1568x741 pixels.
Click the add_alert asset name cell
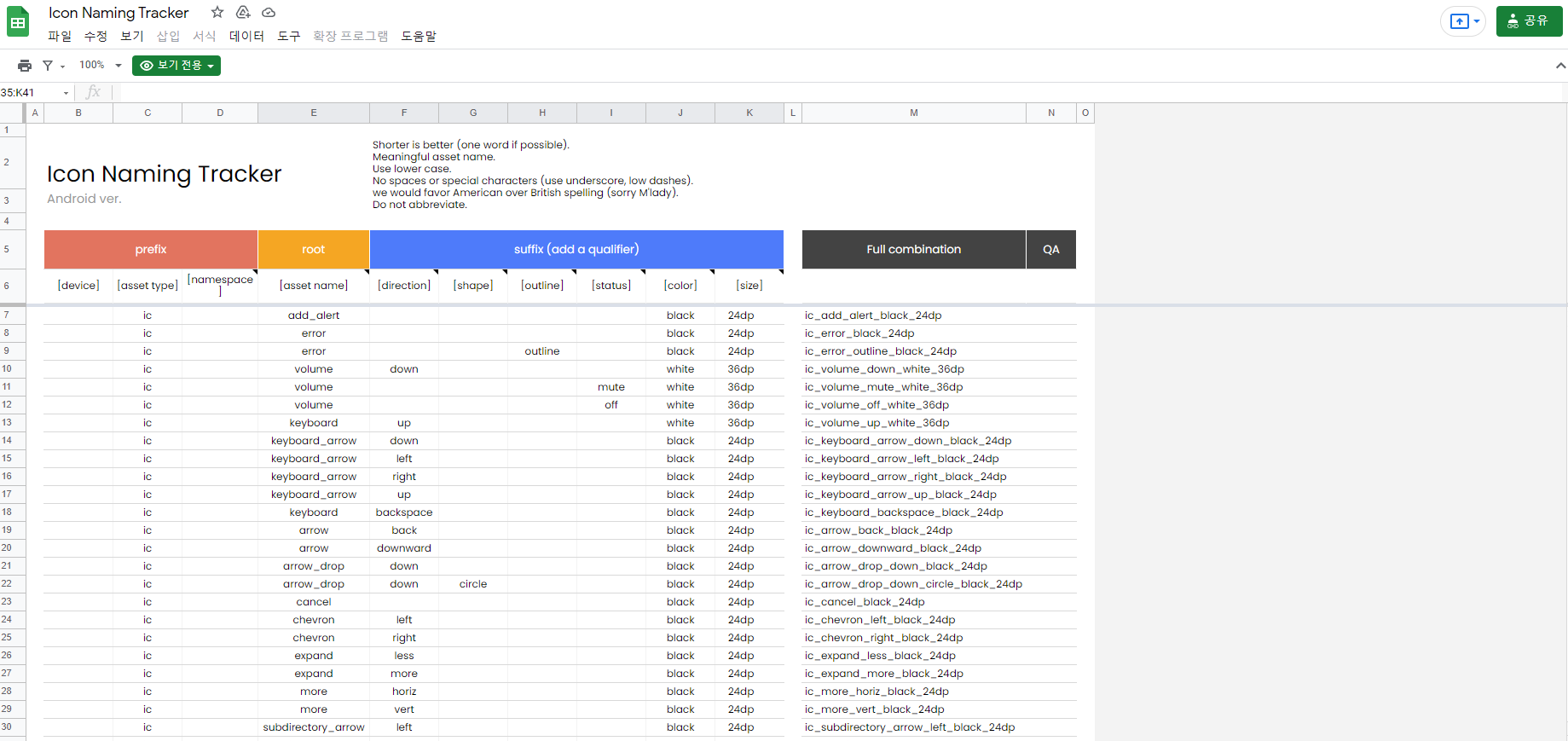pyautogui.click(x=314, y=316)
